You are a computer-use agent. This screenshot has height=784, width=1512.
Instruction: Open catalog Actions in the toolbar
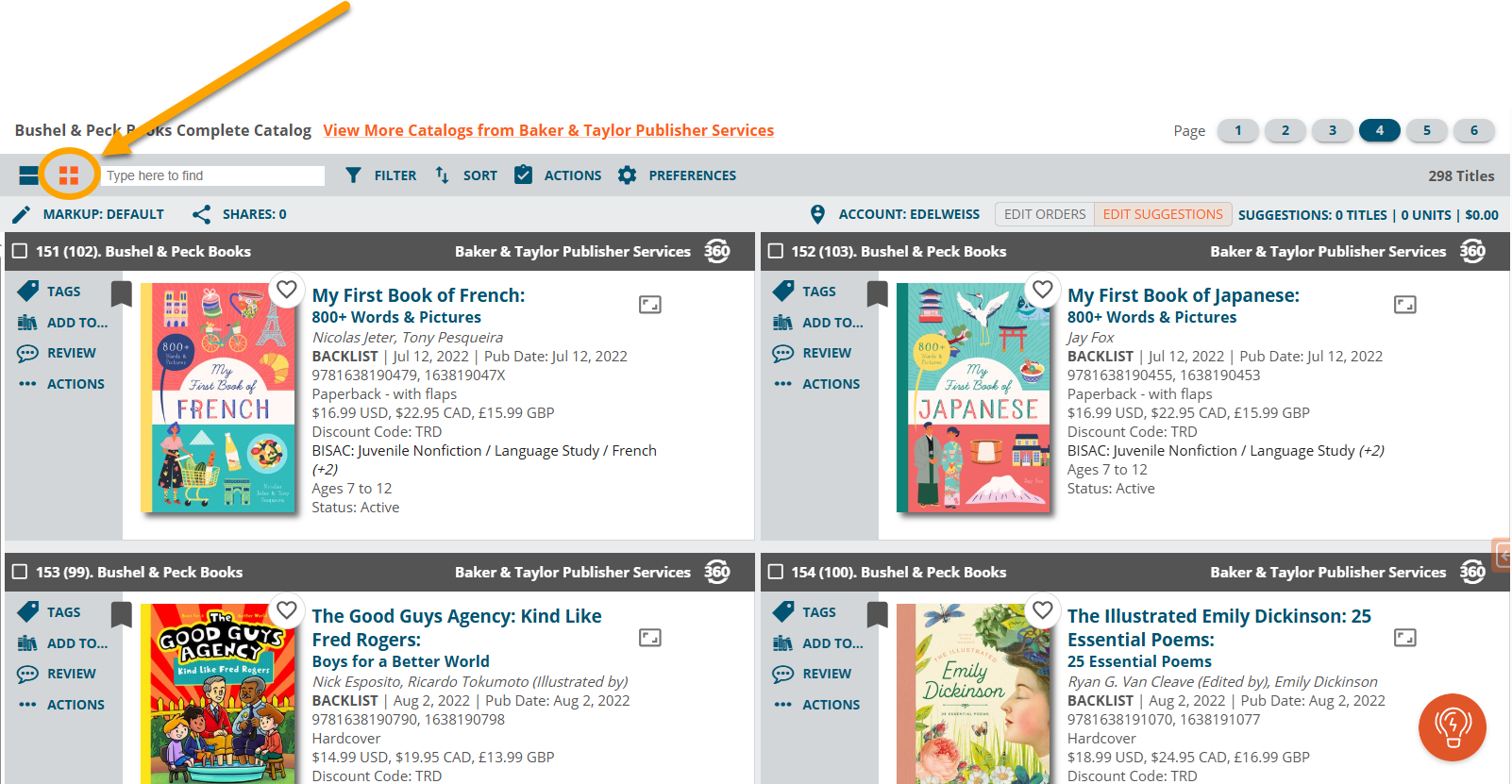pos(558,175)
